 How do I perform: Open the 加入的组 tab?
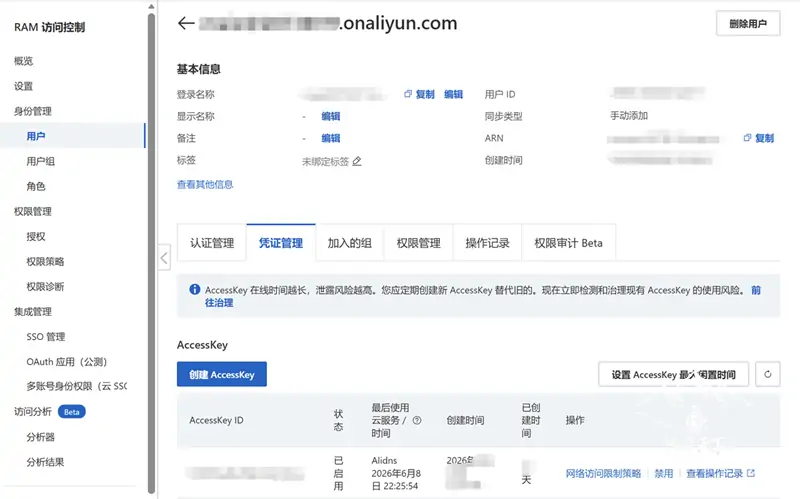[349, 243]
